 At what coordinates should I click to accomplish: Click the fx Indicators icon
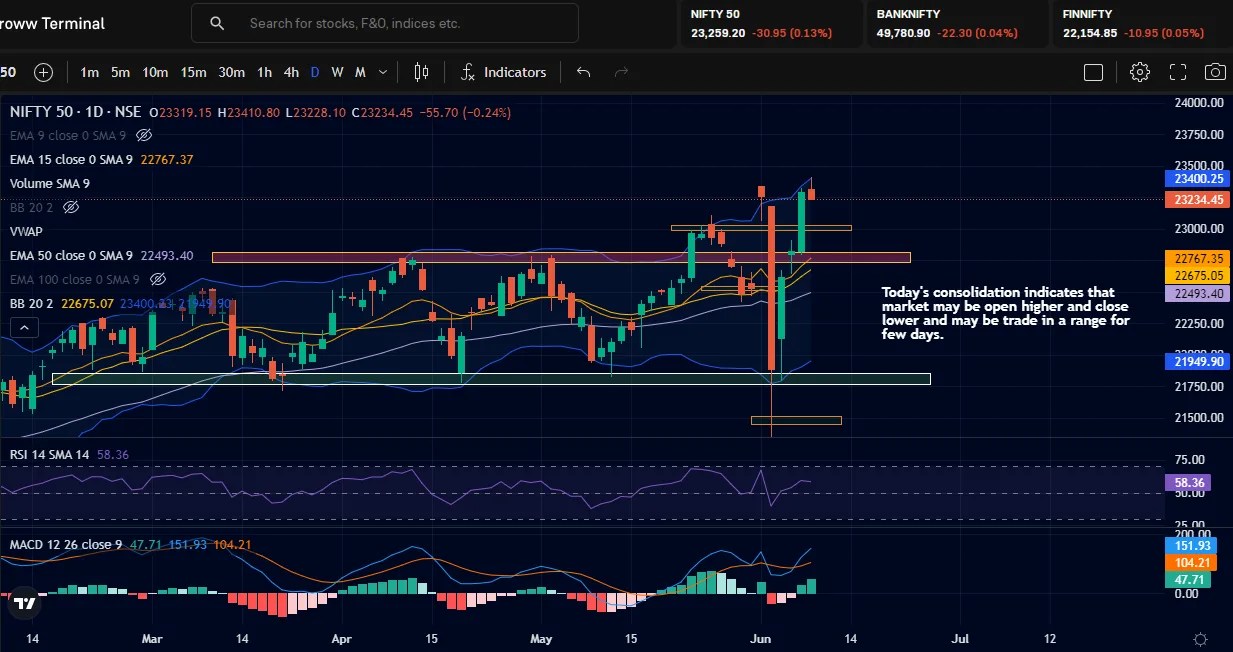pyautogui.click(x=468, y=72)
